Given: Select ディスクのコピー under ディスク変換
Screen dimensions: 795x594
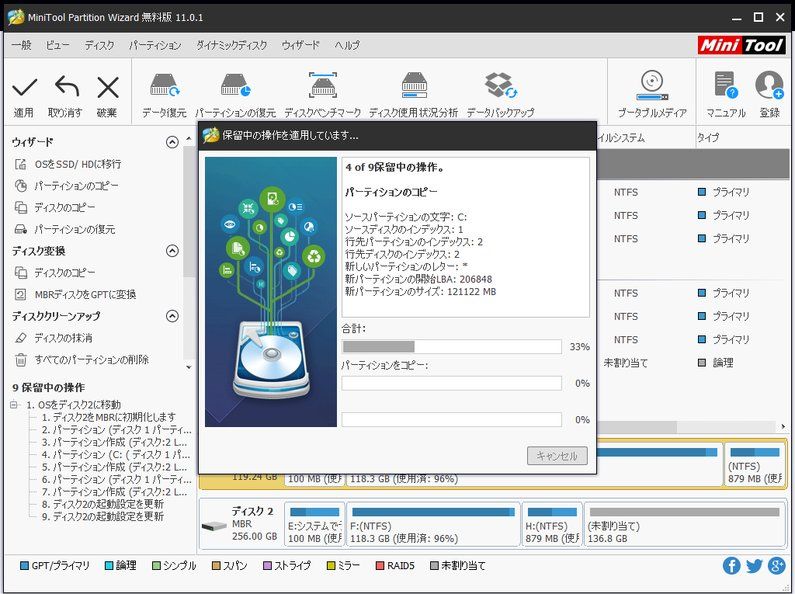Looking at the screenshot, I should pyautogui.click(x=64, y=273).
